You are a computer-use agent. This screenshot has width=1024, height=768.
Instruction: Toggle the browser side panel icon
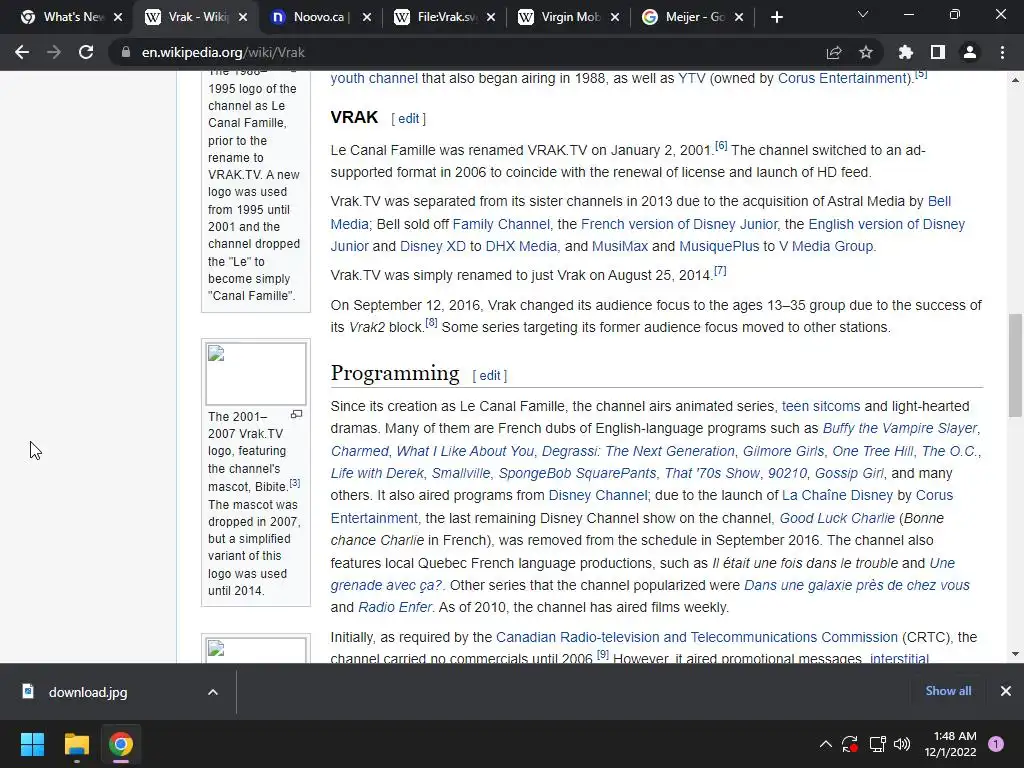[938, 52]
